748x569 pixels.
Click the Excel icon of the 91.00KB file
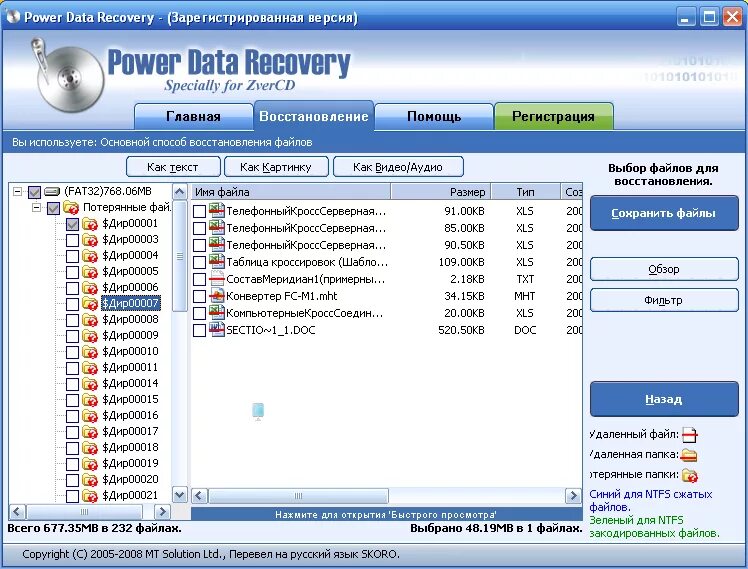(217, 210)
